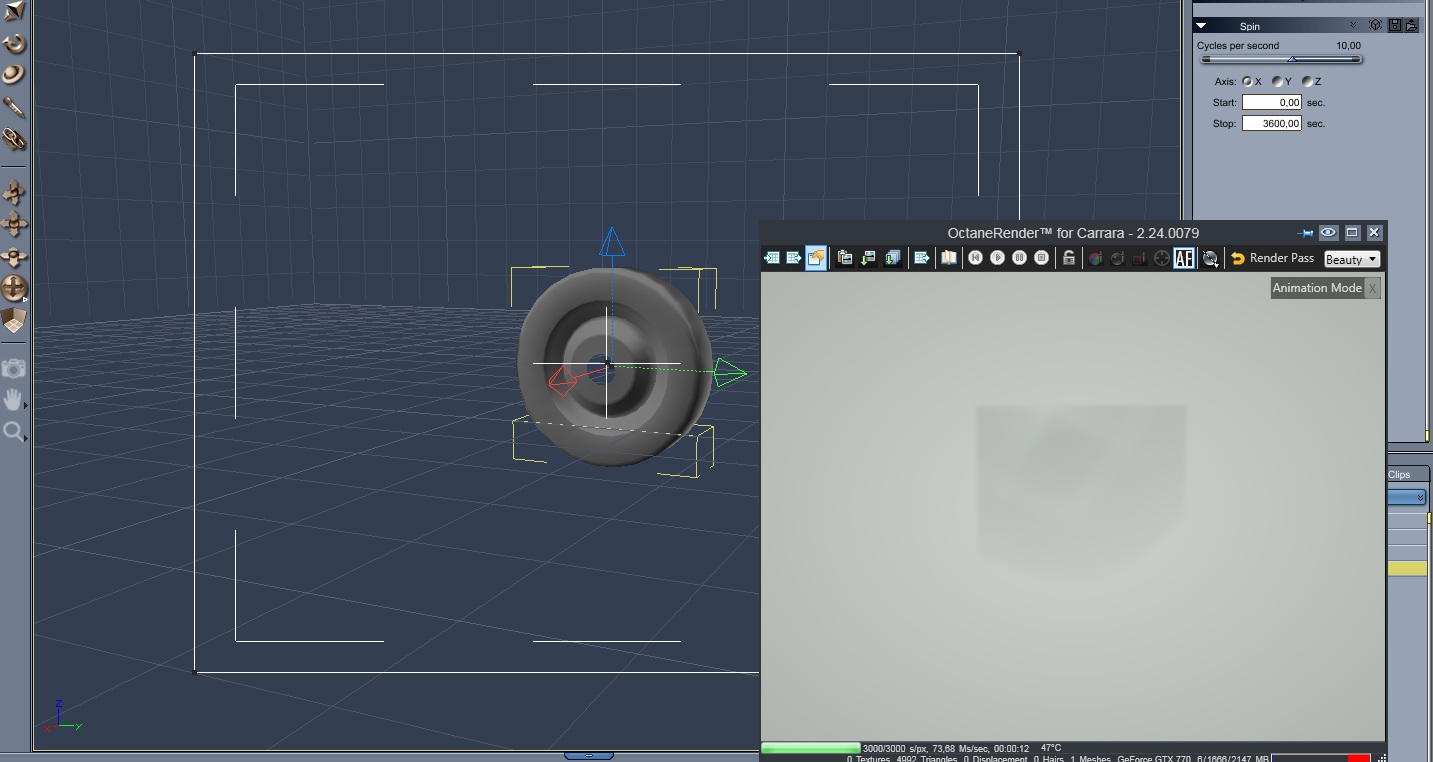Click the clipboard copy icon in Octane toolbar
This screenshot has height=762, width=1433.
coord(845,258)
